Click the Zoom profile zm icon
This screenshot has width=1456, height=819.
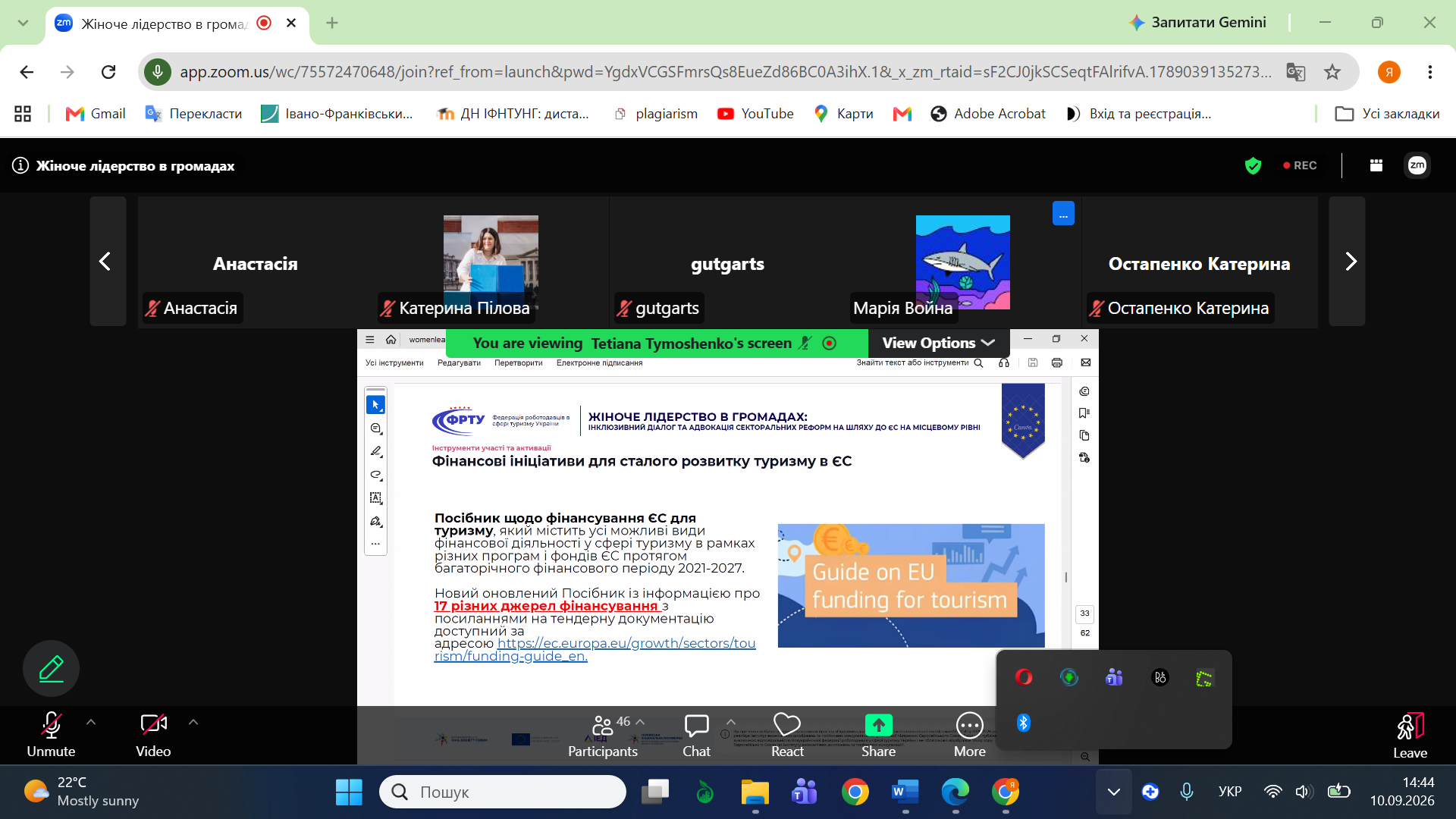point(1417,165)
